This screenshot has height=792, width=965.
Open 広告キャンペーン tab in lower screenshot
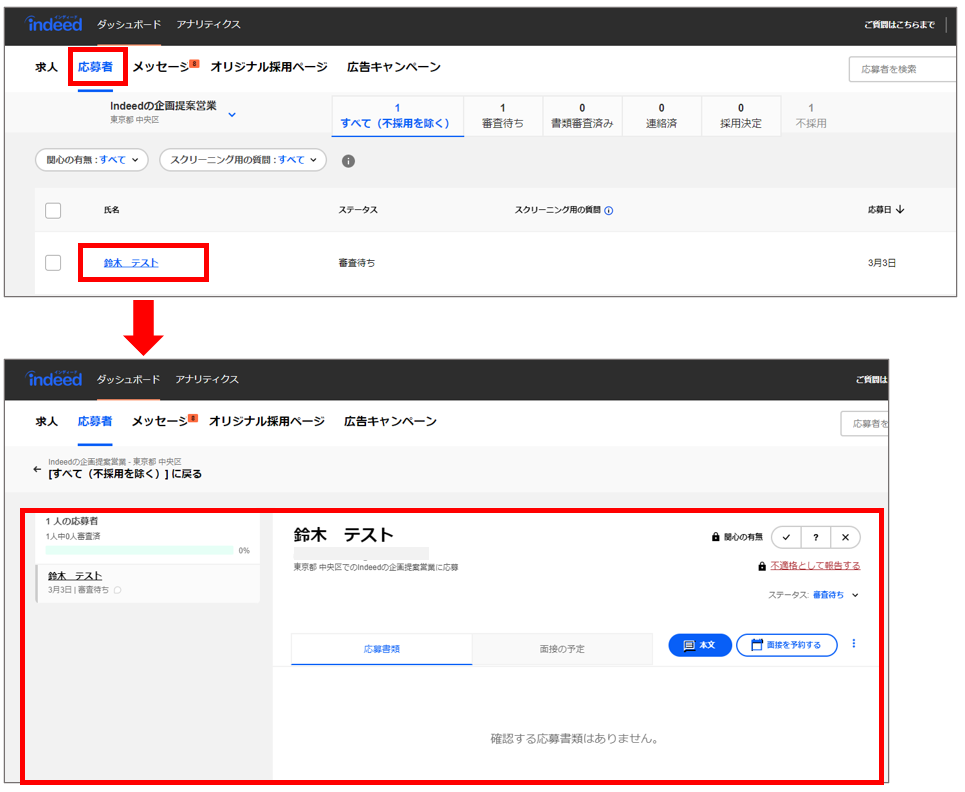(x=390, y=421)
